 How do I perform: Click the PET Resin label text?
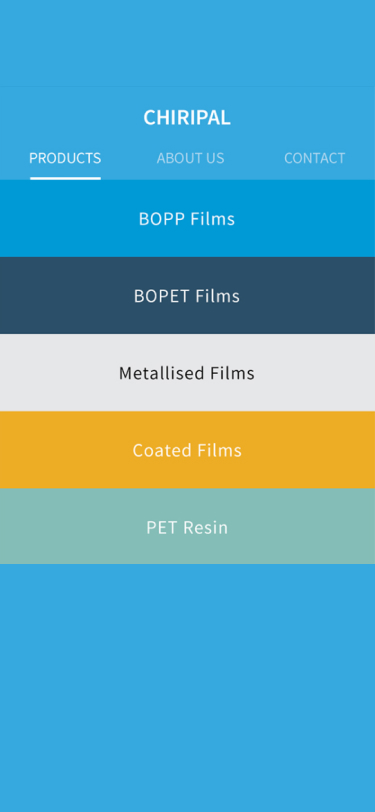pyautogui.click(x=187, y=528)
